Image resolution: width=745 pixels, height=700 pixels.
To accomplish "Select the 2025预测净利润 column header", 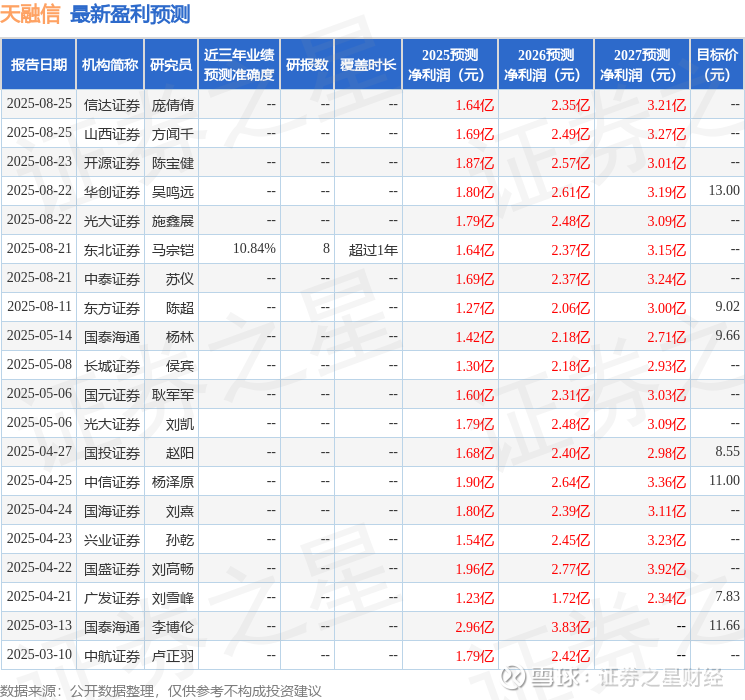I will [x=449, y=64].
